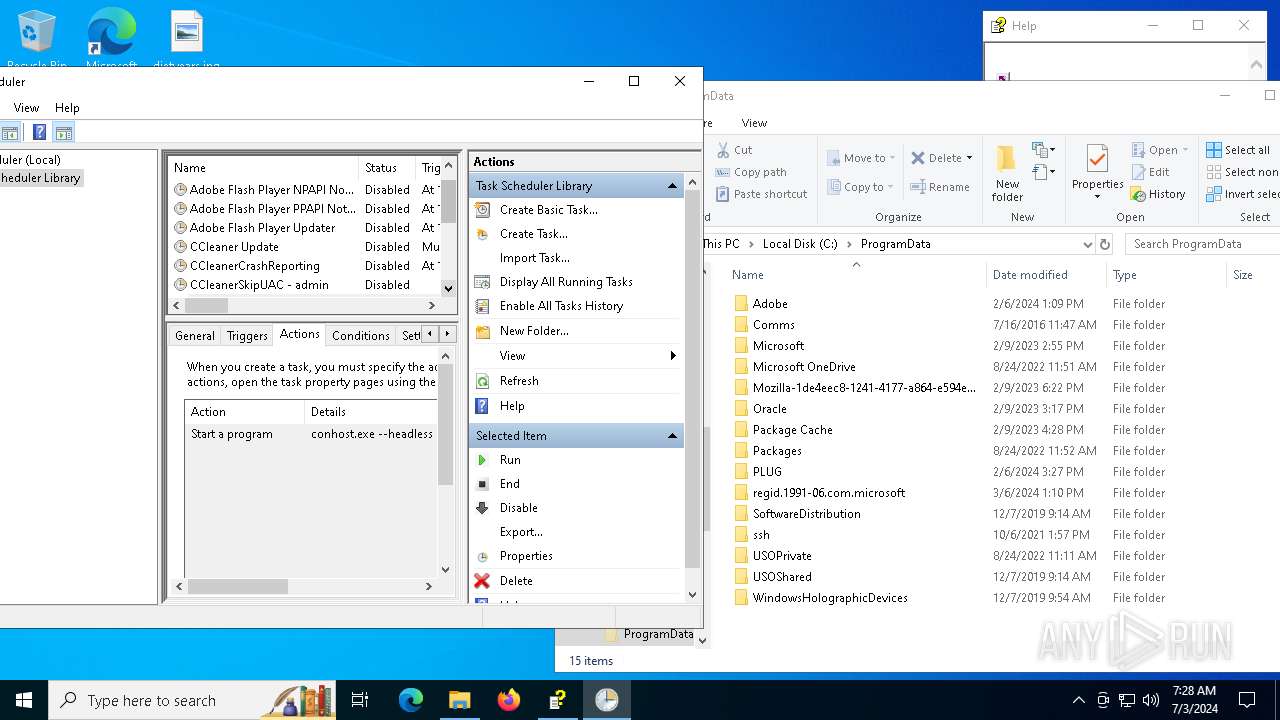The image size is (1280, 720).
Task: Click Enable All Tasks History
Action: coord(561,306)
